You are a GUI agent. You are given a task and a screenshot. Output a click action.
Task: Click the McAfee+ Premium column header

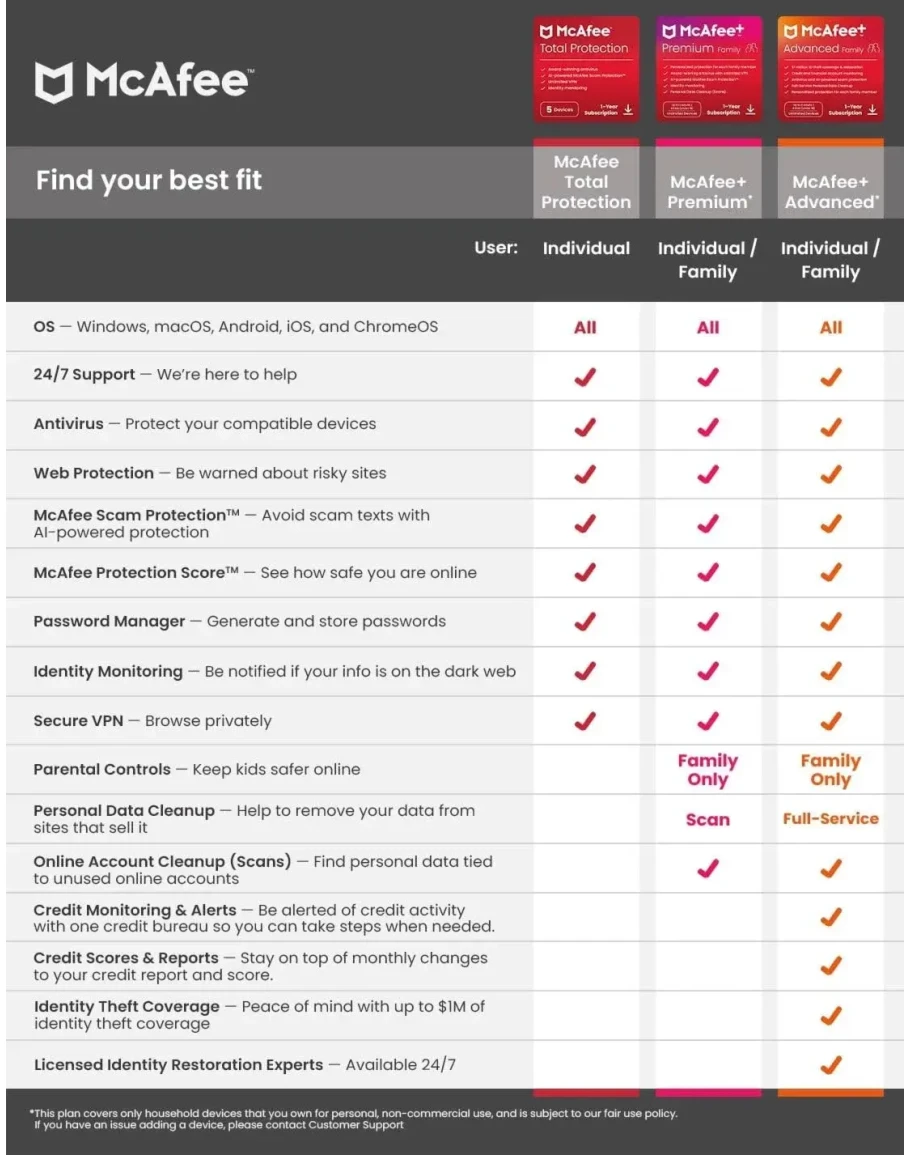click(708, 192)
